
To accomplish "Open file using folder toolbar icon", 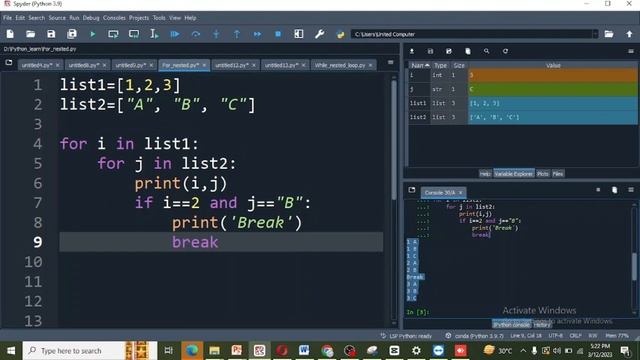I will pyautogui.click(x=31, y=34).
